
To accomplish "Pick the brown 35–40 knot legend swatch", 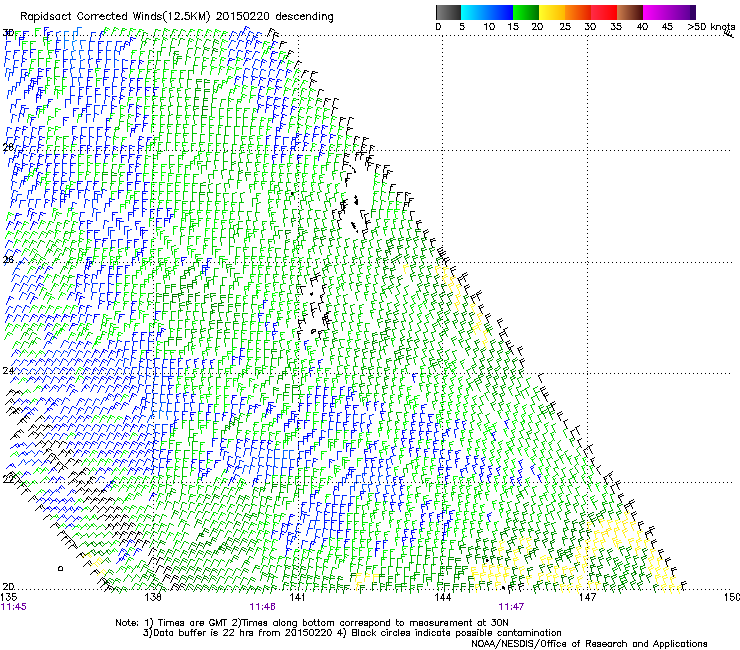I will pyautogui.click(x=630, y=12).
